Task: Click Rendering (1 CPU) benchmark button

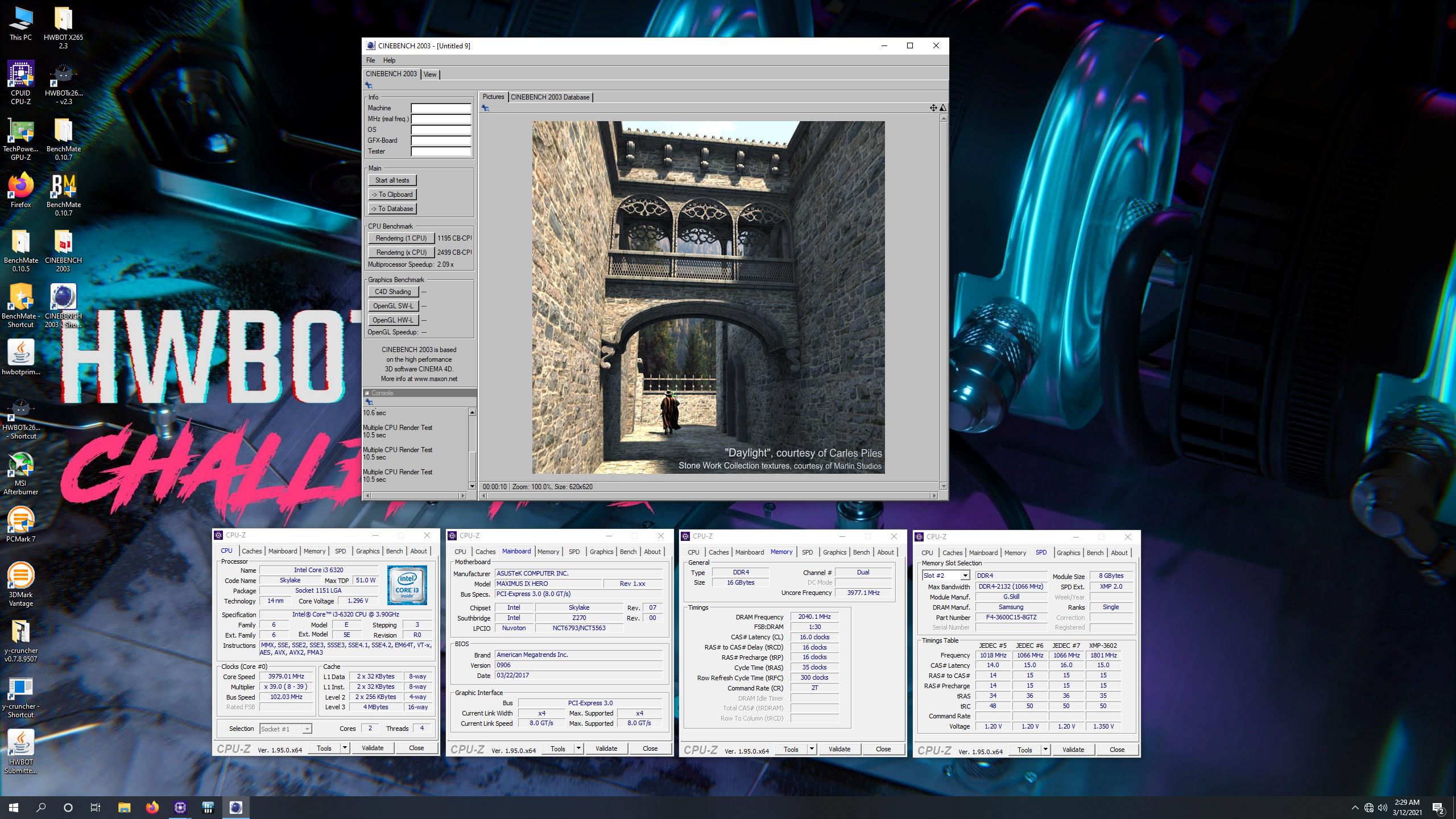Action: point(401,238)
